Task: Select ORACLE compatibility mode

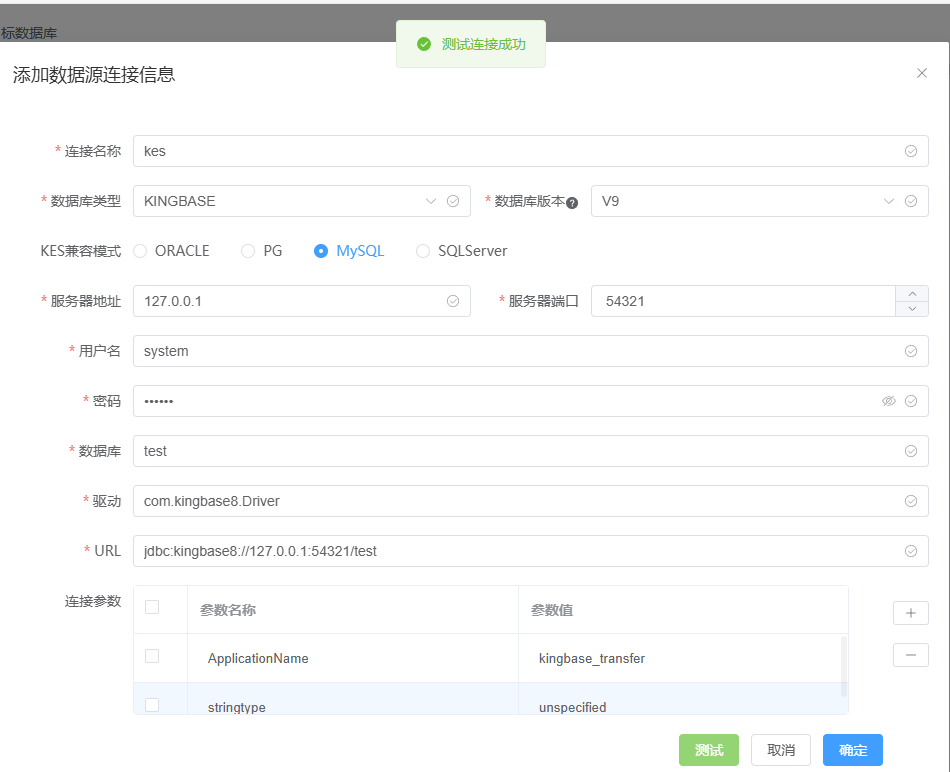Action: [171, 251]
